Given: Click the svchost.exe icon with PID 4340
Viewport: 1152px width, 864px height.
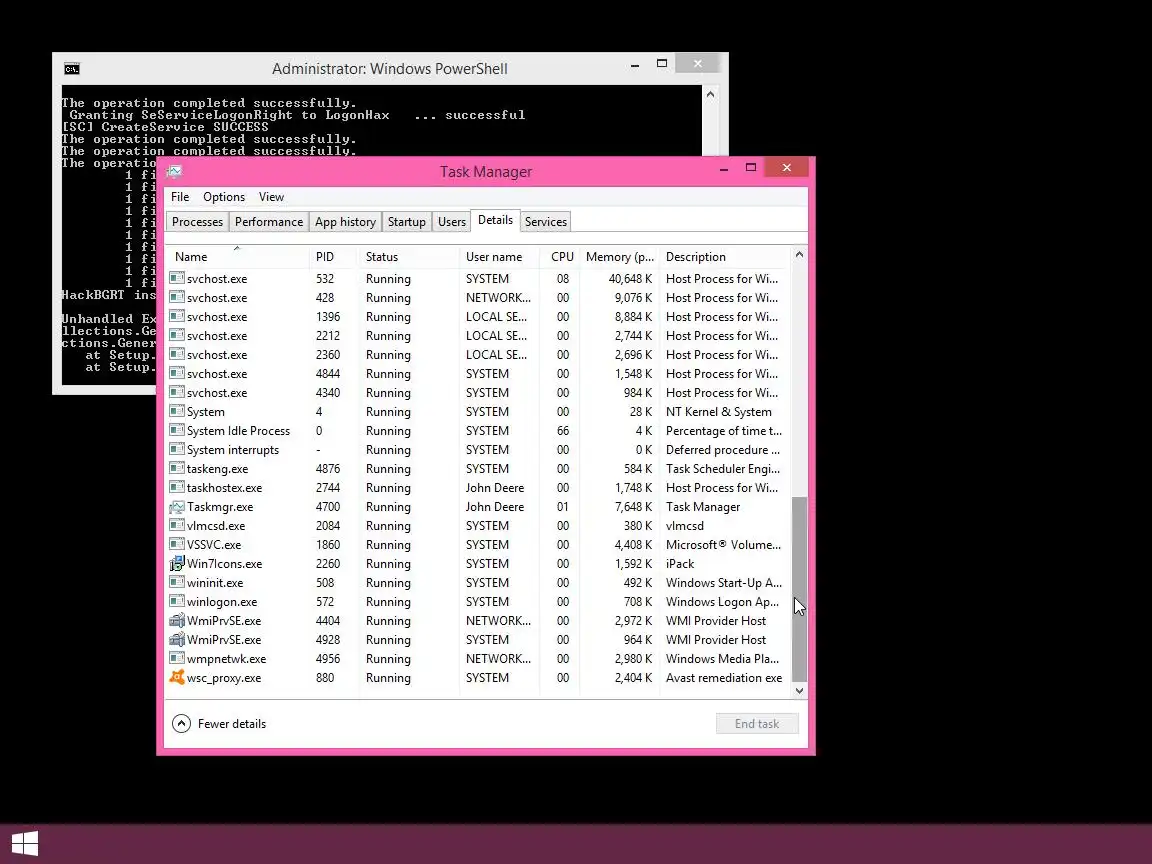Looking at the screenshot, I should [176, 392].
